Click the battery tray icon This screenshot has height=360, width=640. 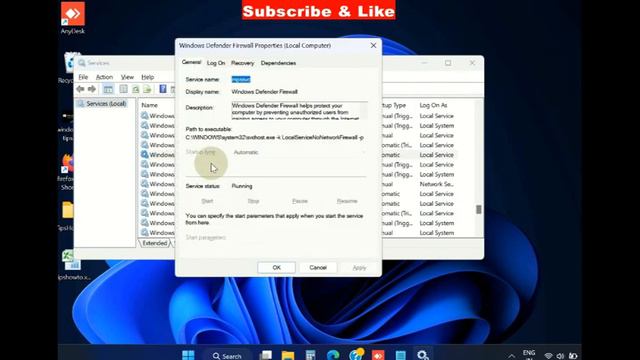click(573, 356)
